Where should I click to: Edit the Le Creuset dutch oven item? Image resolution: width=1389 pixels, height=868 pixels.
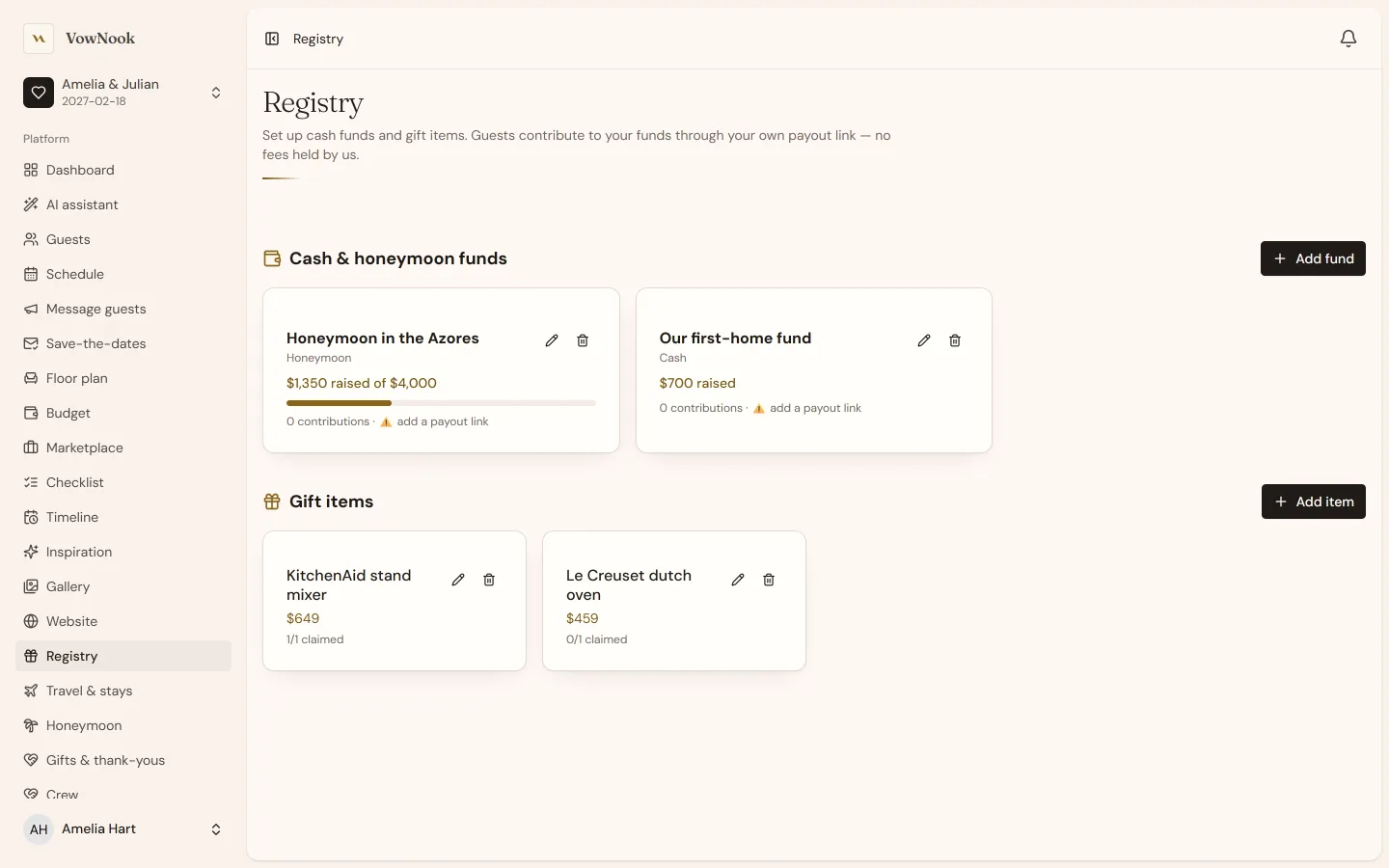click(738, 580)
